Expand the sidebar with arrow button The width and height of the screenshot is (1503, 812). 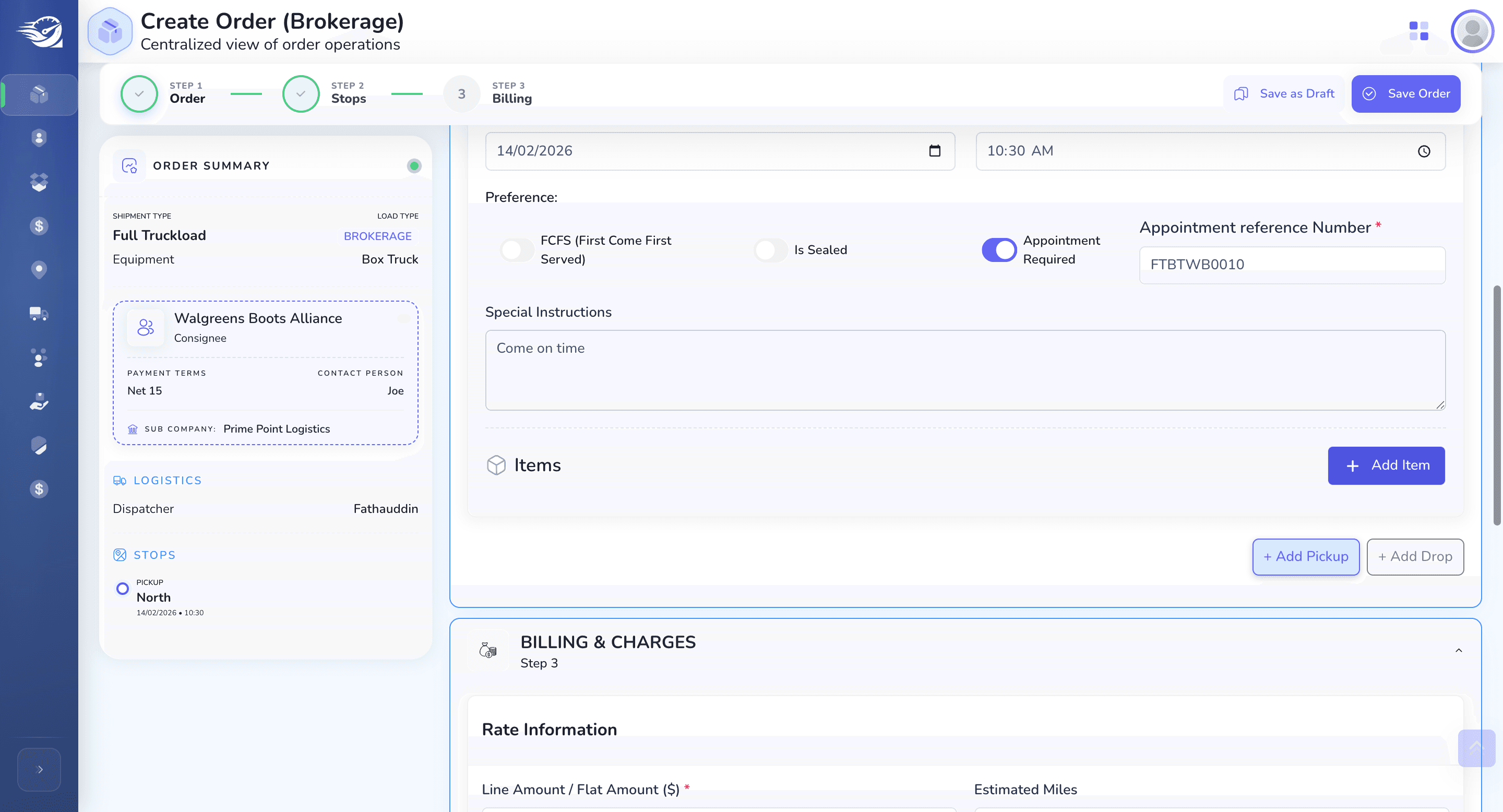39,769
